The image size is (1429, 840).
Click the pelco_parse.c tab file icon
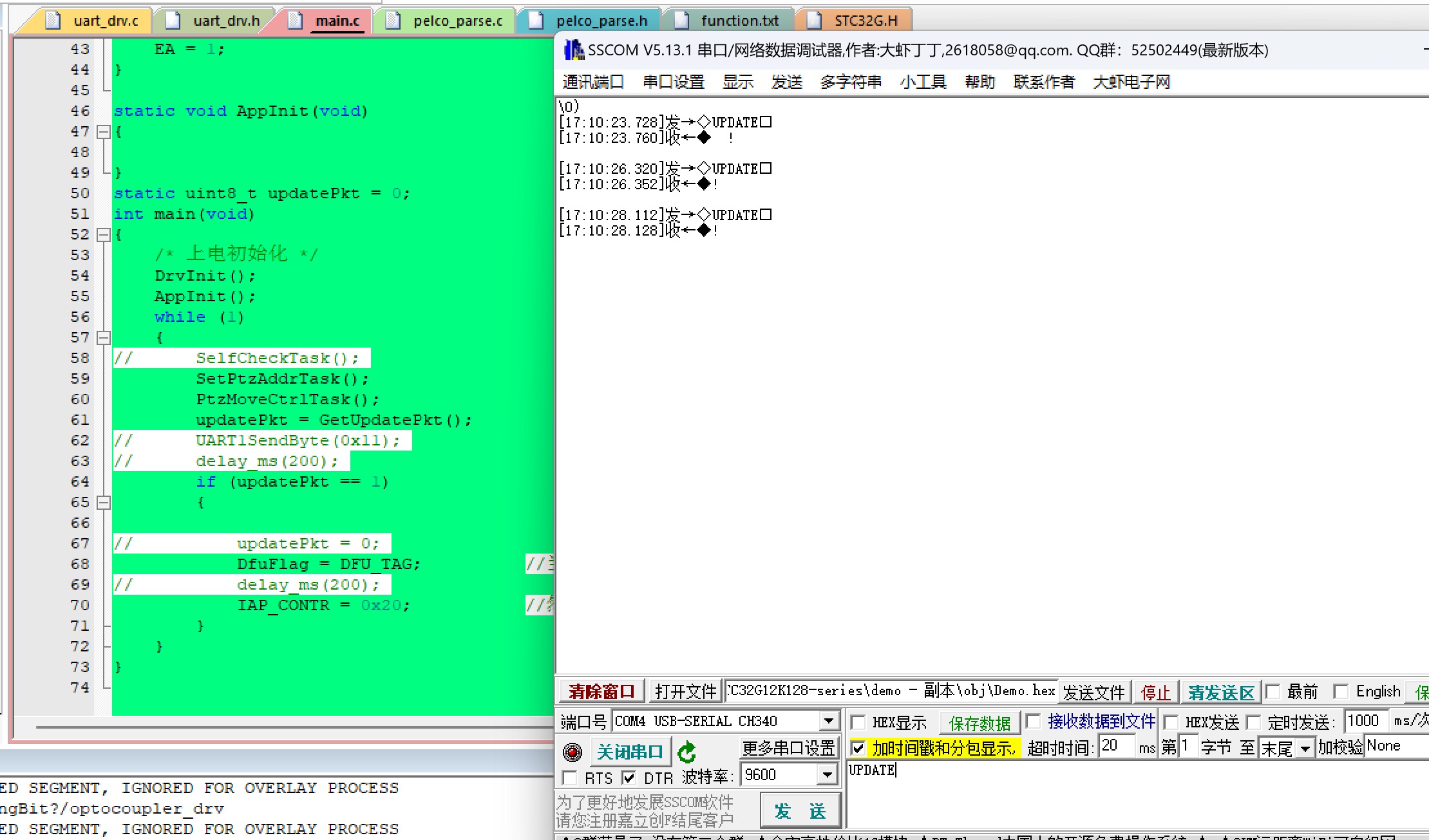pyautogui.click(x=393, y=21)
